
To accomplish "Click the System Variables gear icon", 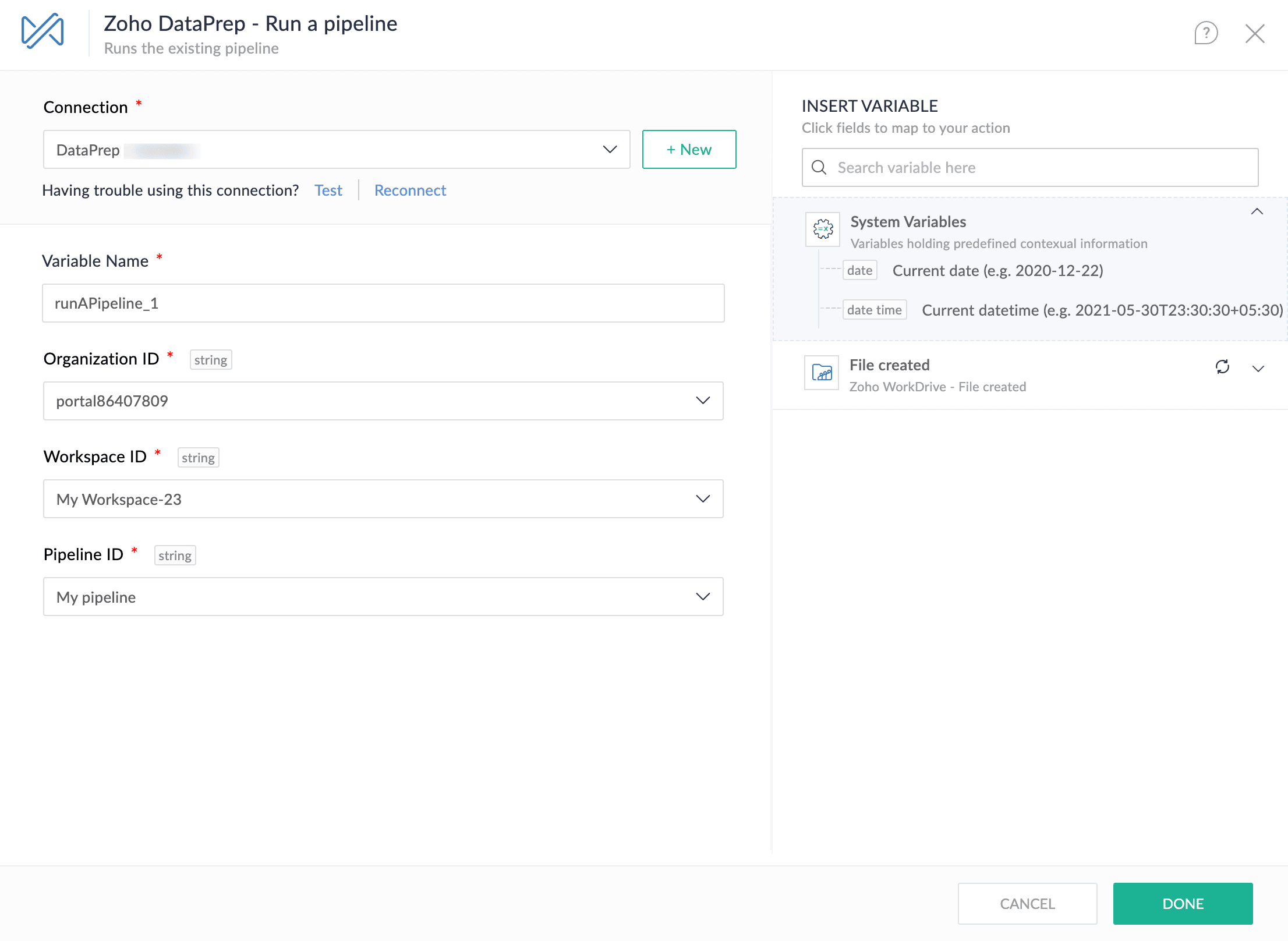I will (x=822, y=229).
